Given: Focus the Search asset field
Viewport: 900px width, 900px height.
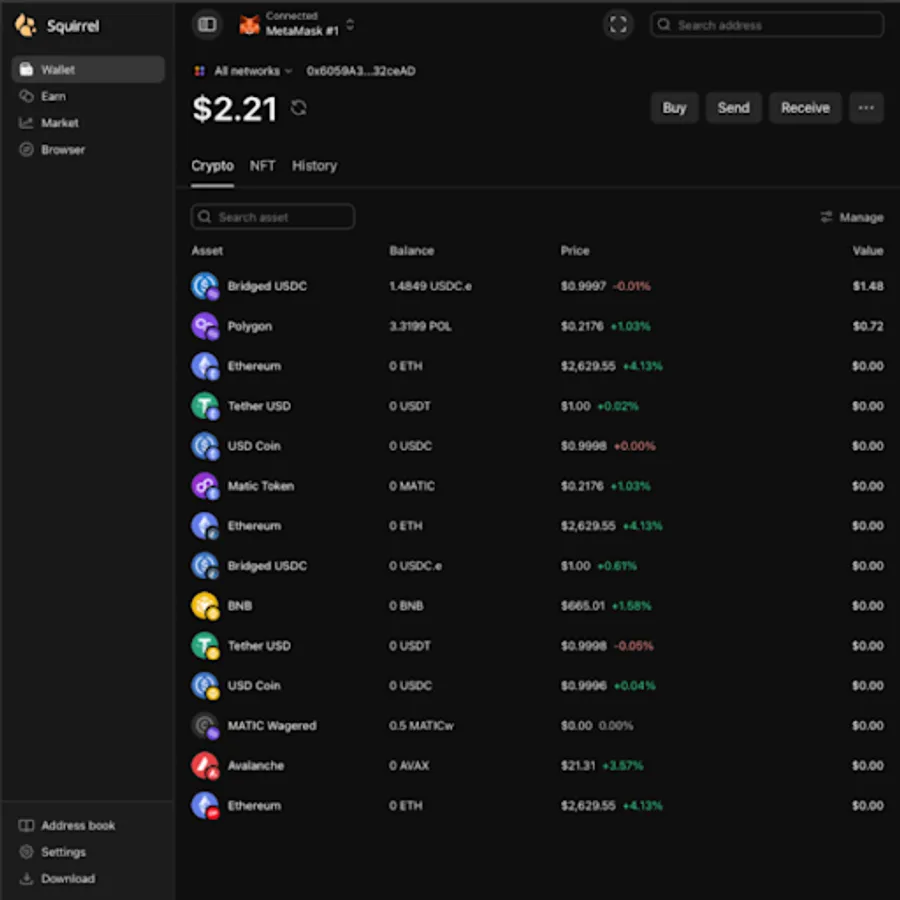Looking at the screenshot, I should click(273, 217).
